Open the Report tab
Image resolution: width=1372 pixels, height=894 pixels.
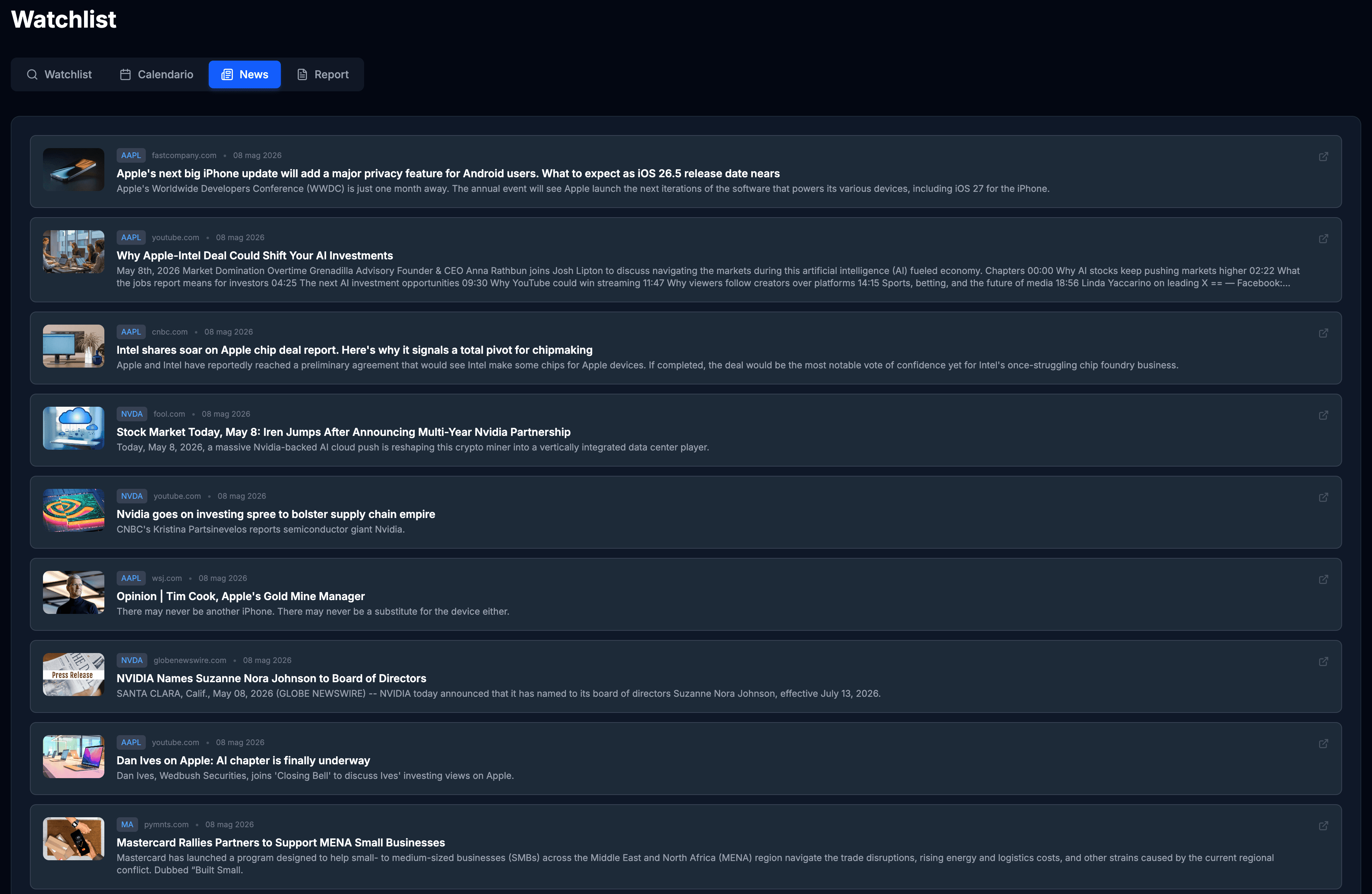[322, 74]
